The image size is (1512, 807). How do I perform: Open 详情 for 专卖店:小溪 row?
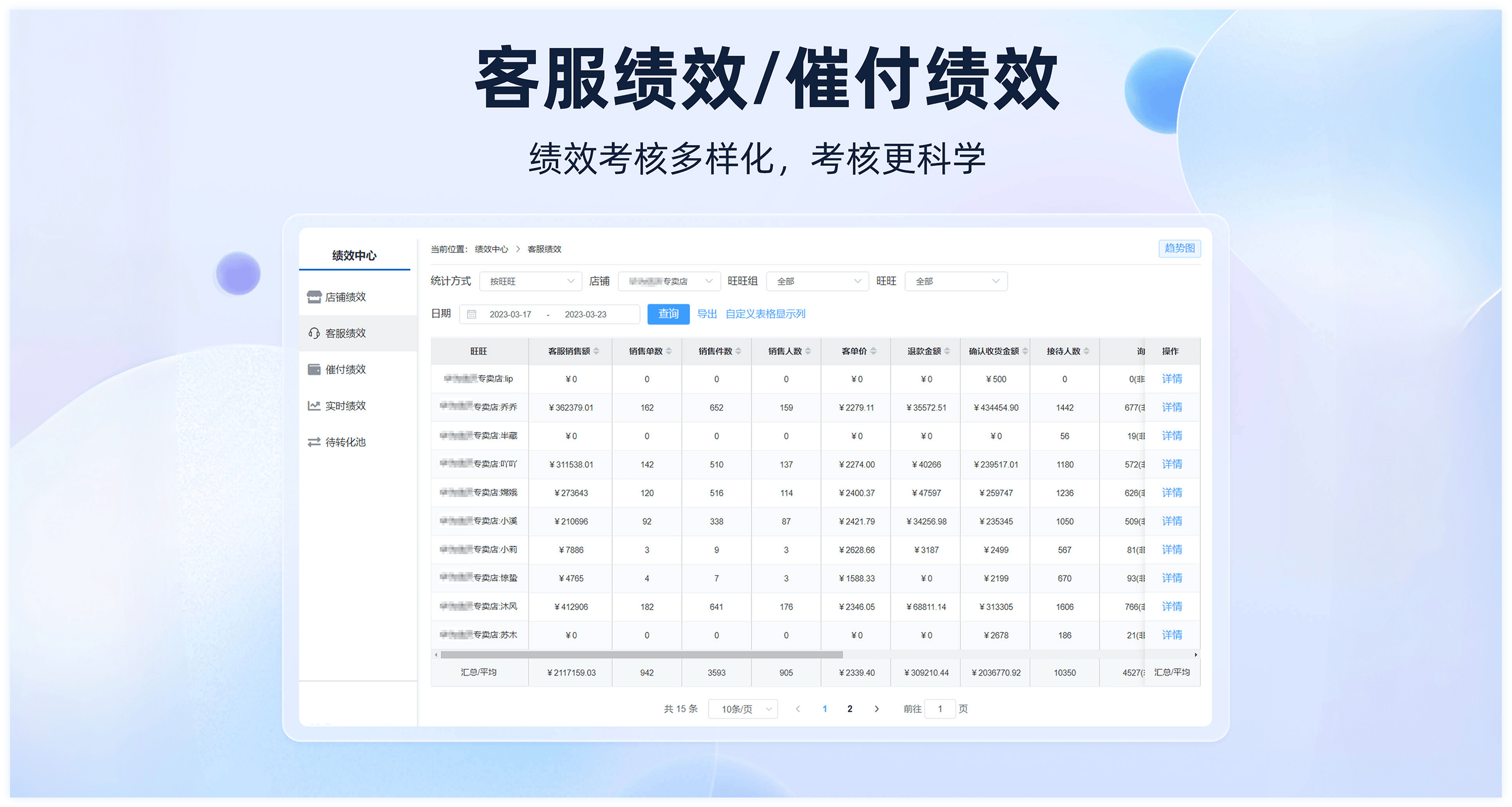pos(1172,521)
